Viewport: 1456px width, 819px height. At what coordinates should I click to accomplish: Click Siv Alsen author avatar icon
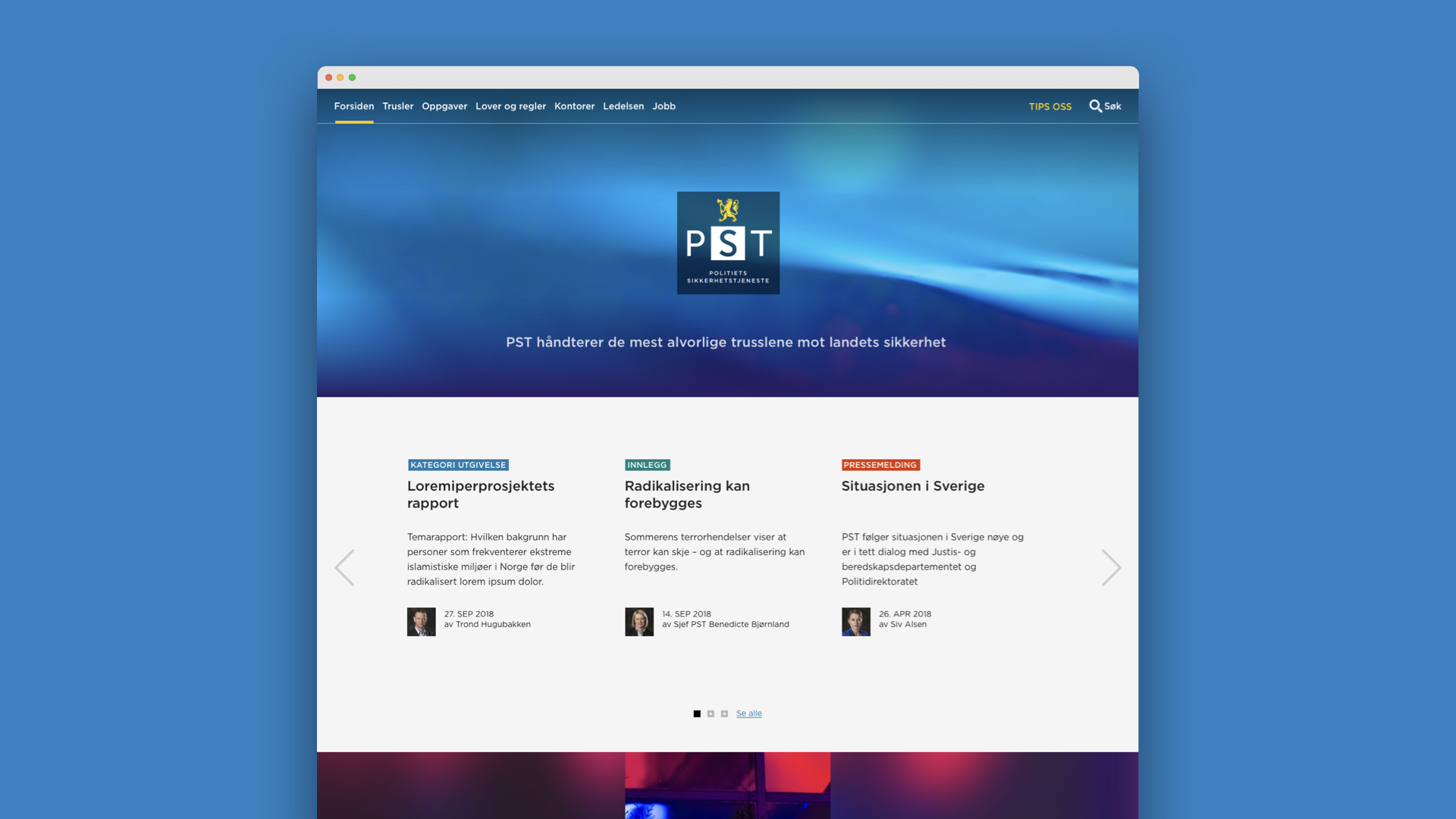856,621
